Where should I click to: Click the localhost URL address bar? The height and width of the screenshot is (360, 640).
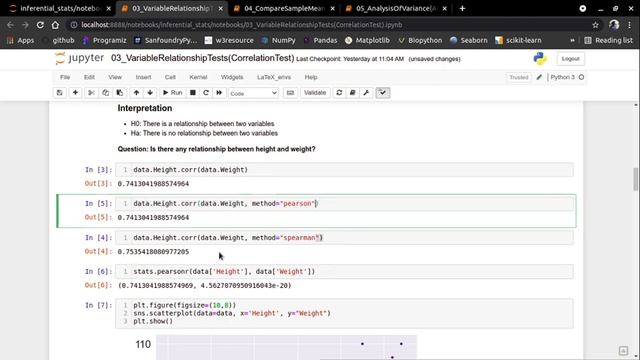tap(331, 25)
